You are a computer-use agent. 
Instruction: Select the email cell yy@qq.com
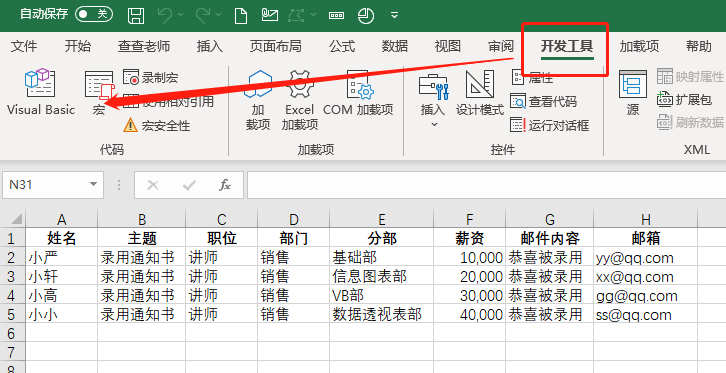pyautogui.click(x=645, y=257)
